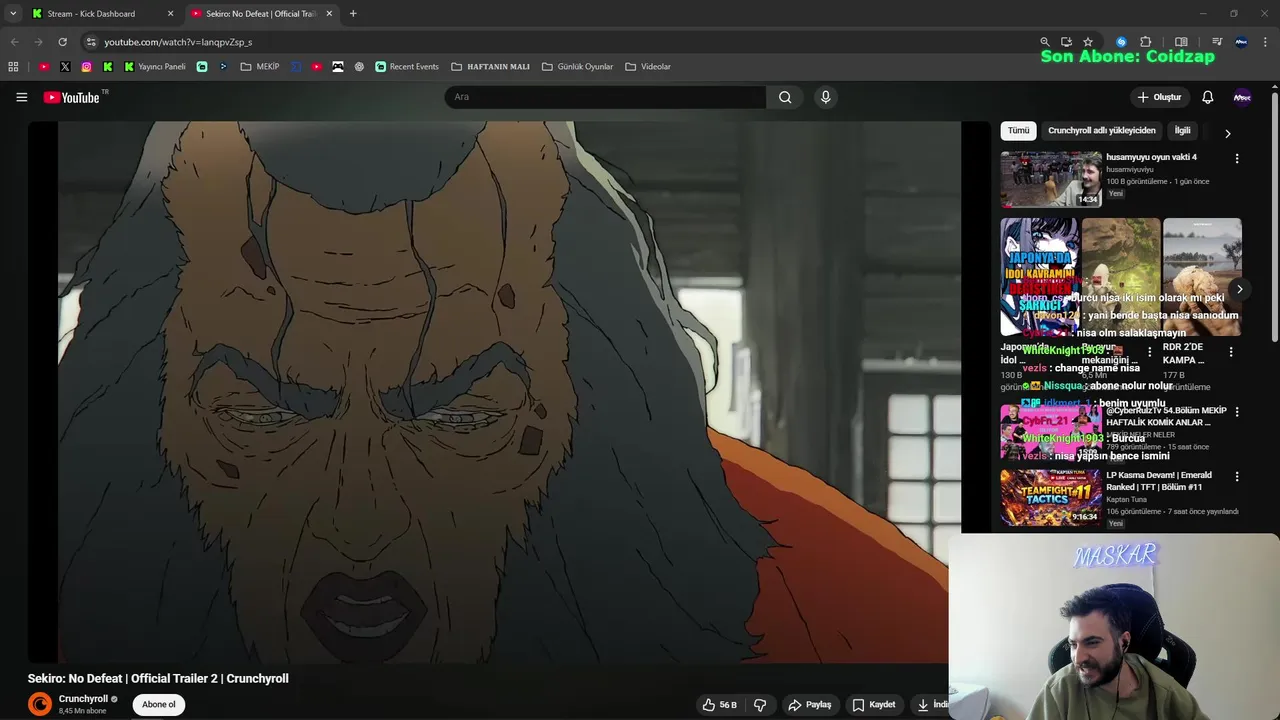This screenshot has width=1280, height=720.
Task: Open the Apps grid in the bookmarks bar
Action: point(13,67)
